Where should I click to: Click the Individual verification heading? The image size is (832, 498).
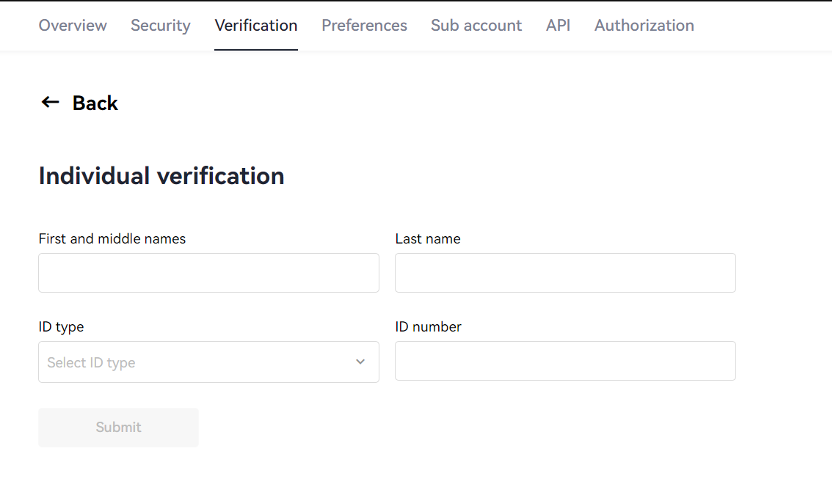161,176
